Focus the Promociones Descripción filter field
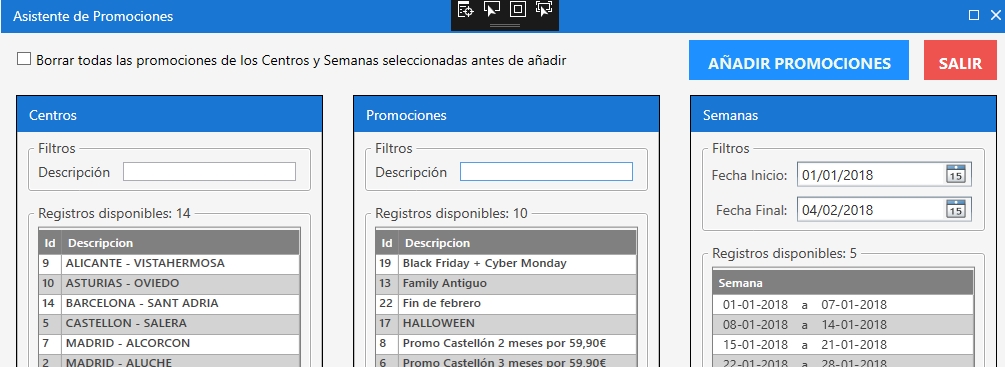 coord(546,172)
